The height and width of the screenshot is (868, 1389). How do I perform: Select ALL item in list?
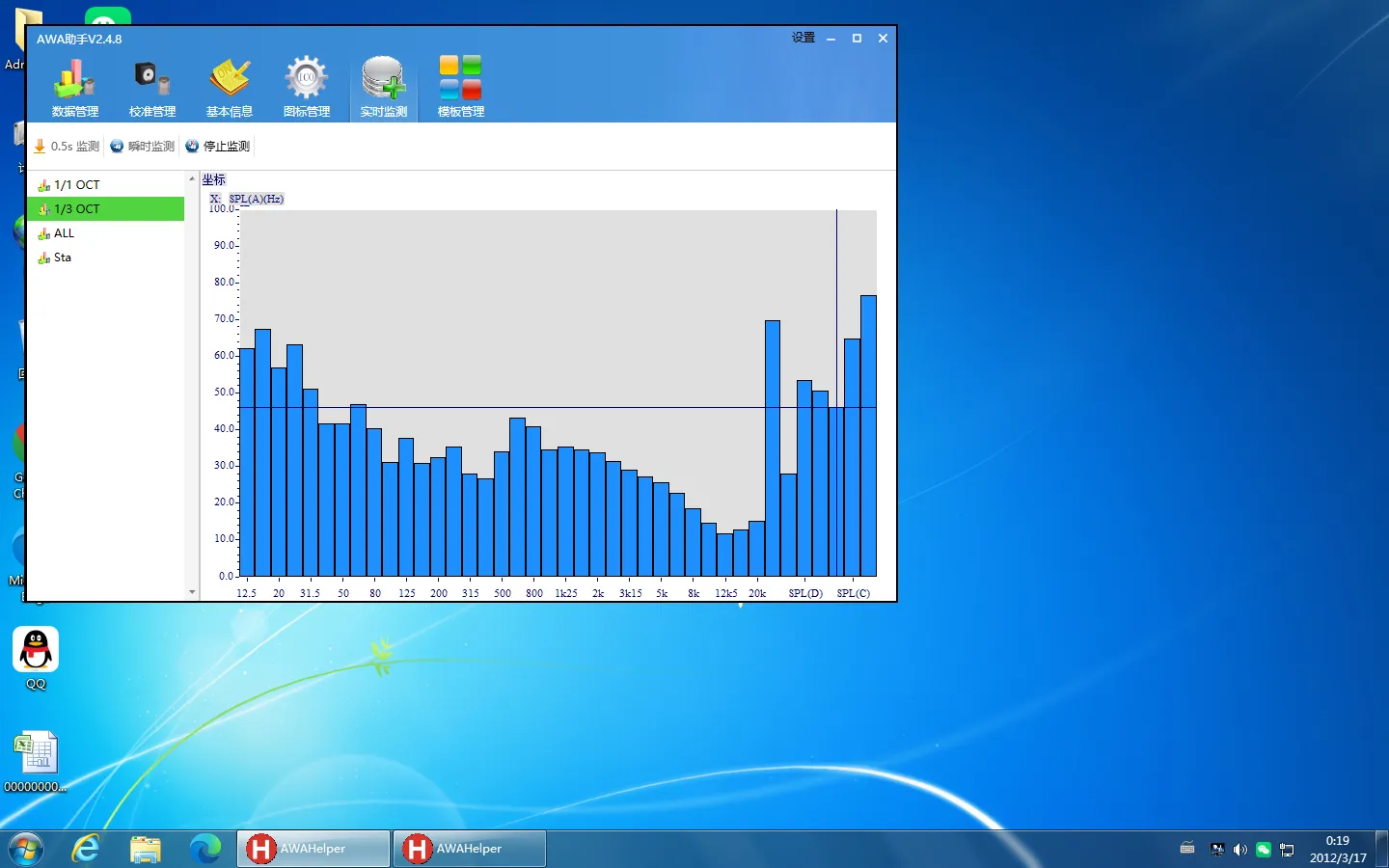(106, 233)
